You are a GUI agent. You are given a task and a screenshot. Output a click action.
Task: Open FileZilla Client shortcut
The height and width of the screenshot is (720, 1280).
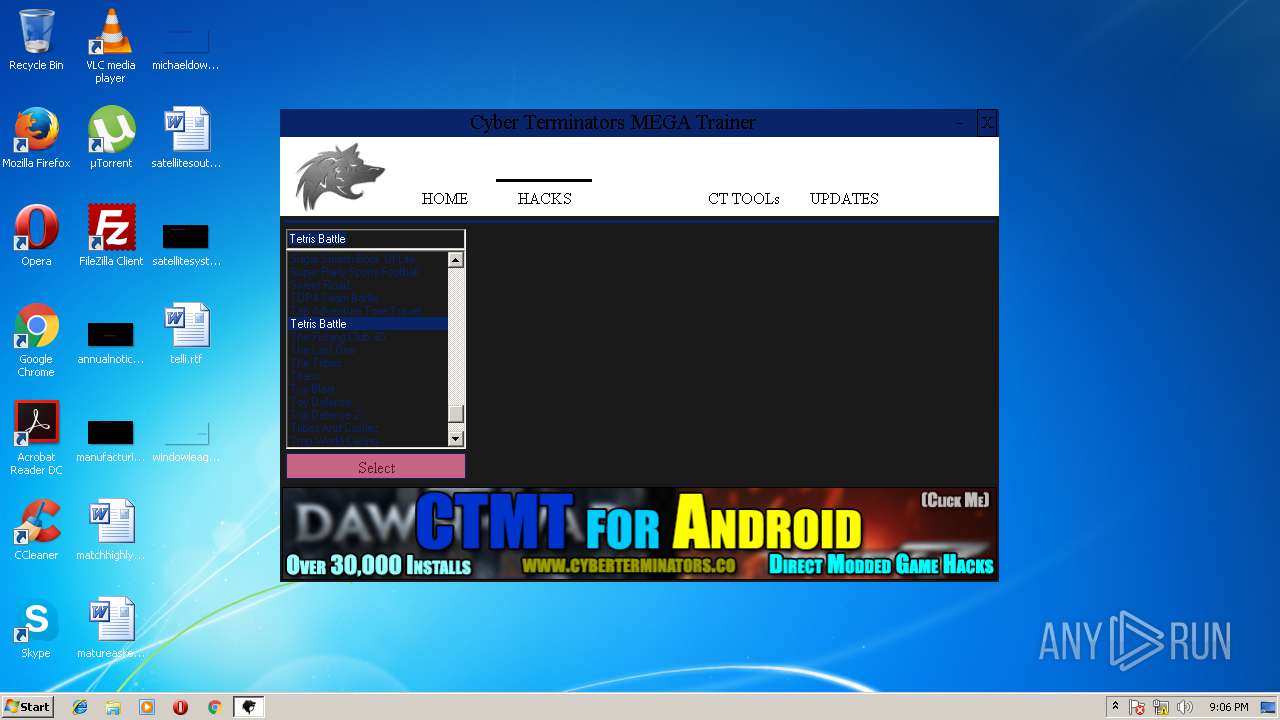point(111,236)
